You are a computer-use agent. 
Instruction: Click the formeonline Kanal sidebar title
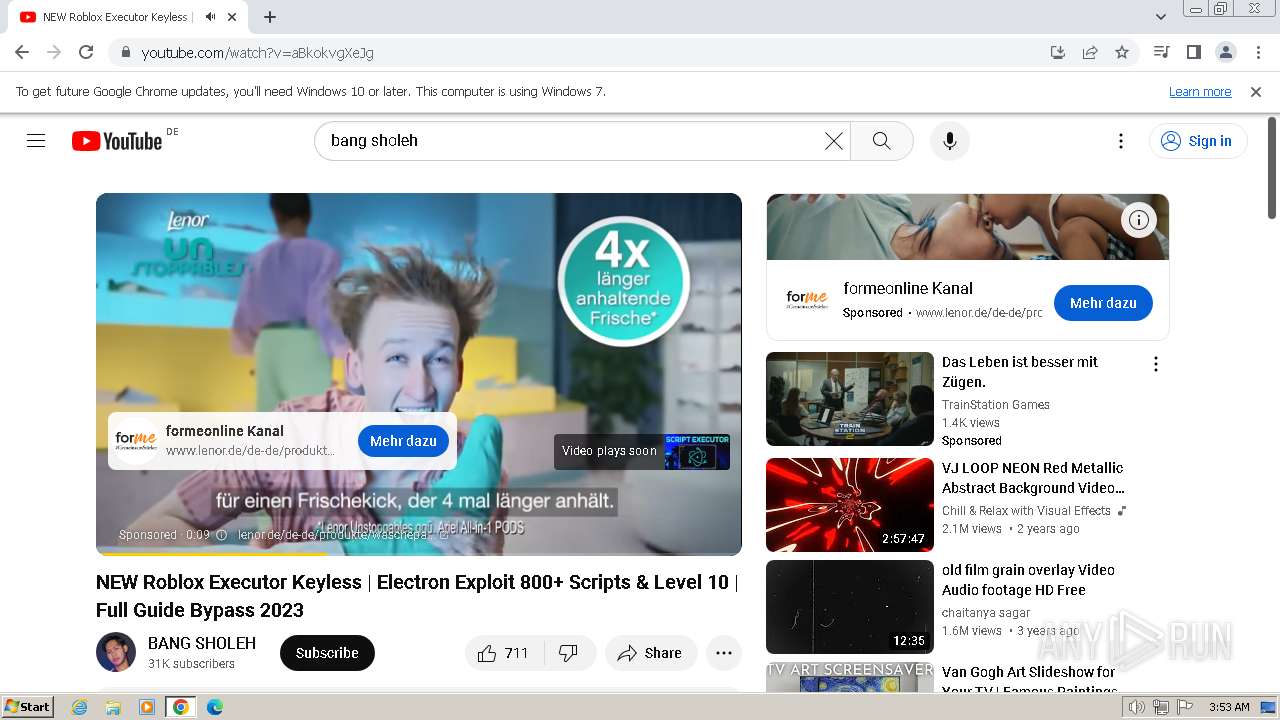pyautogui.click(x=908, y=288)
